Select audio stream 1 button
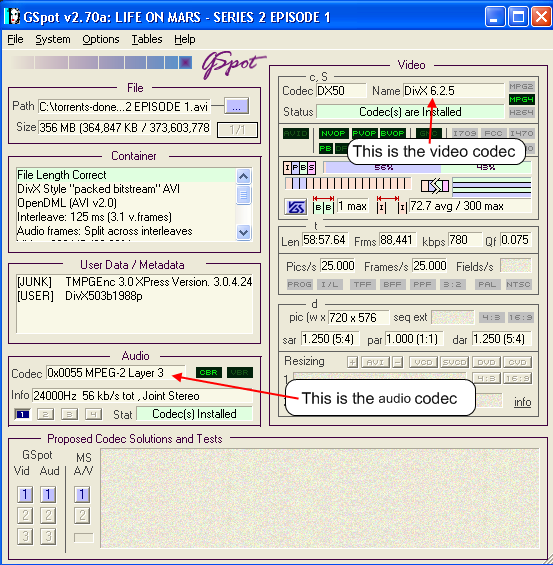This screenshot has height=565, width=553. coord(22,414)
